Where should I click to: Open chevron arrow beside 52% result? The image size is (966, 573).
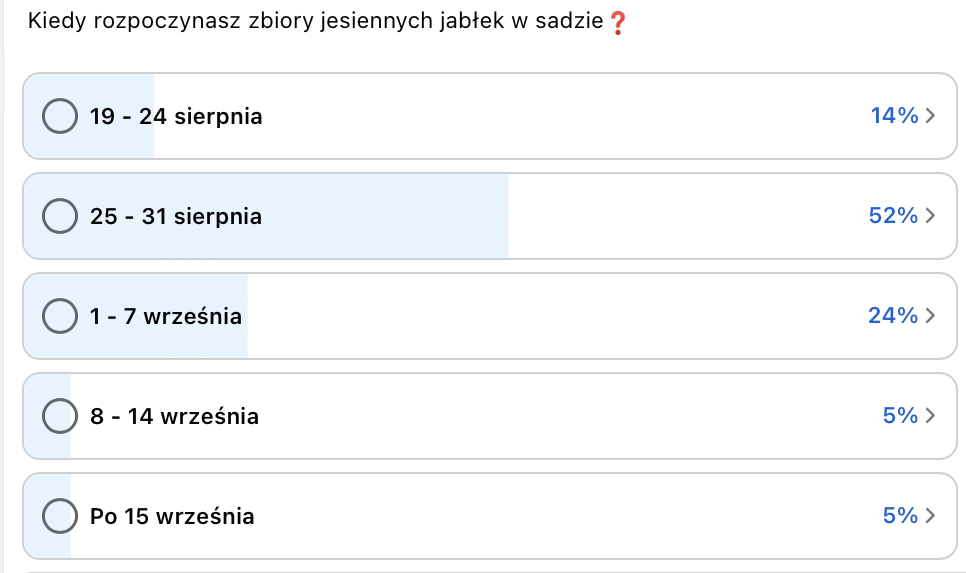[x=930, y=216]
